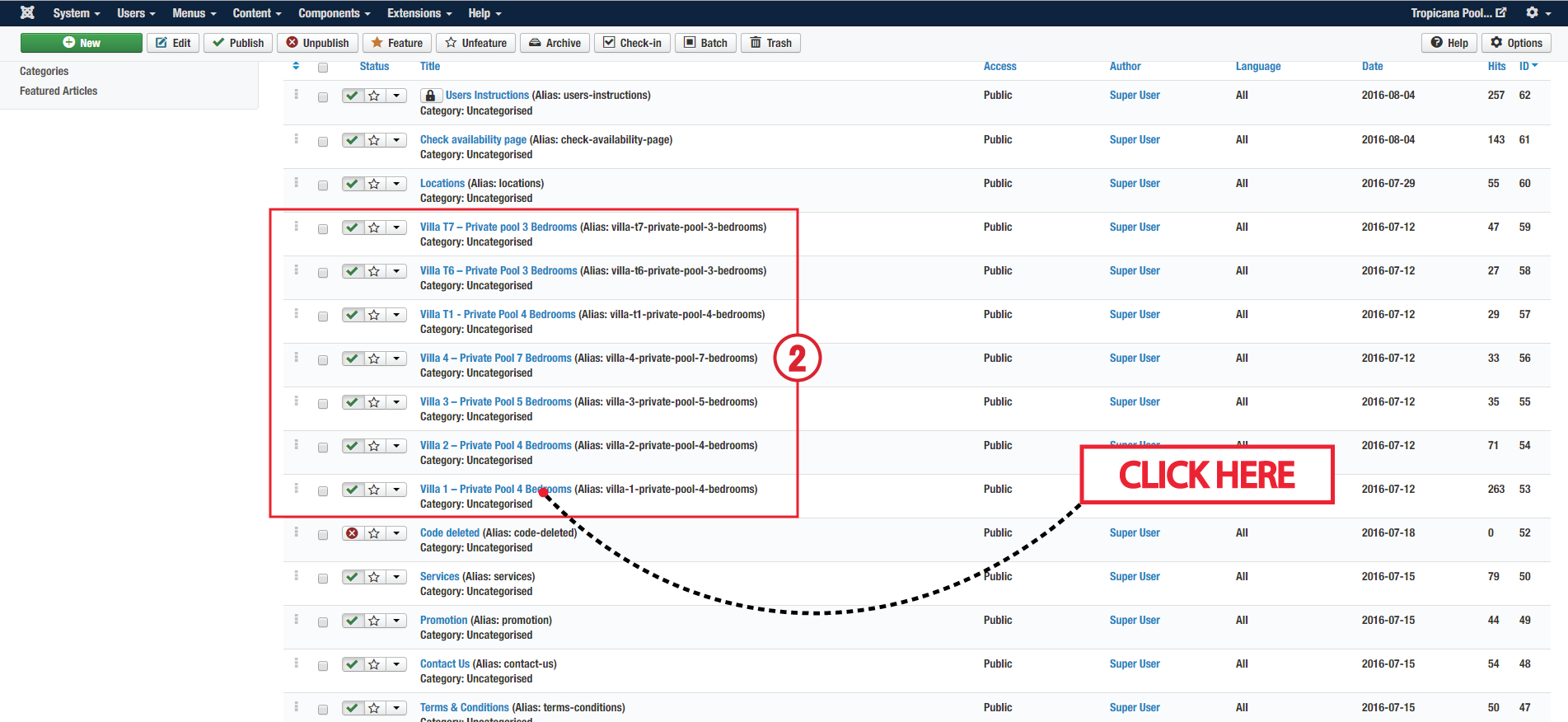The image size is (1568, 722).
Task: Select checkbox for Users Instructions row
Action: pos(323,97)
